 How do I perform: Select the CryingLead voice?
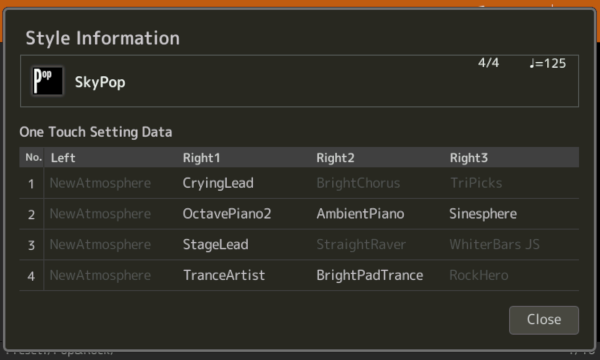[x=218, y=183]
